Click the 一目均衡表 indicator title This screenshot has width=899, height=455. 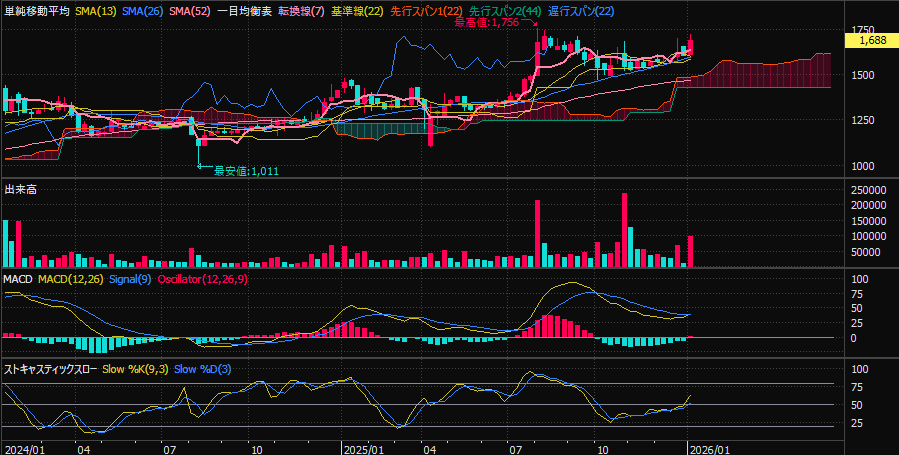[x=244, y=9]
